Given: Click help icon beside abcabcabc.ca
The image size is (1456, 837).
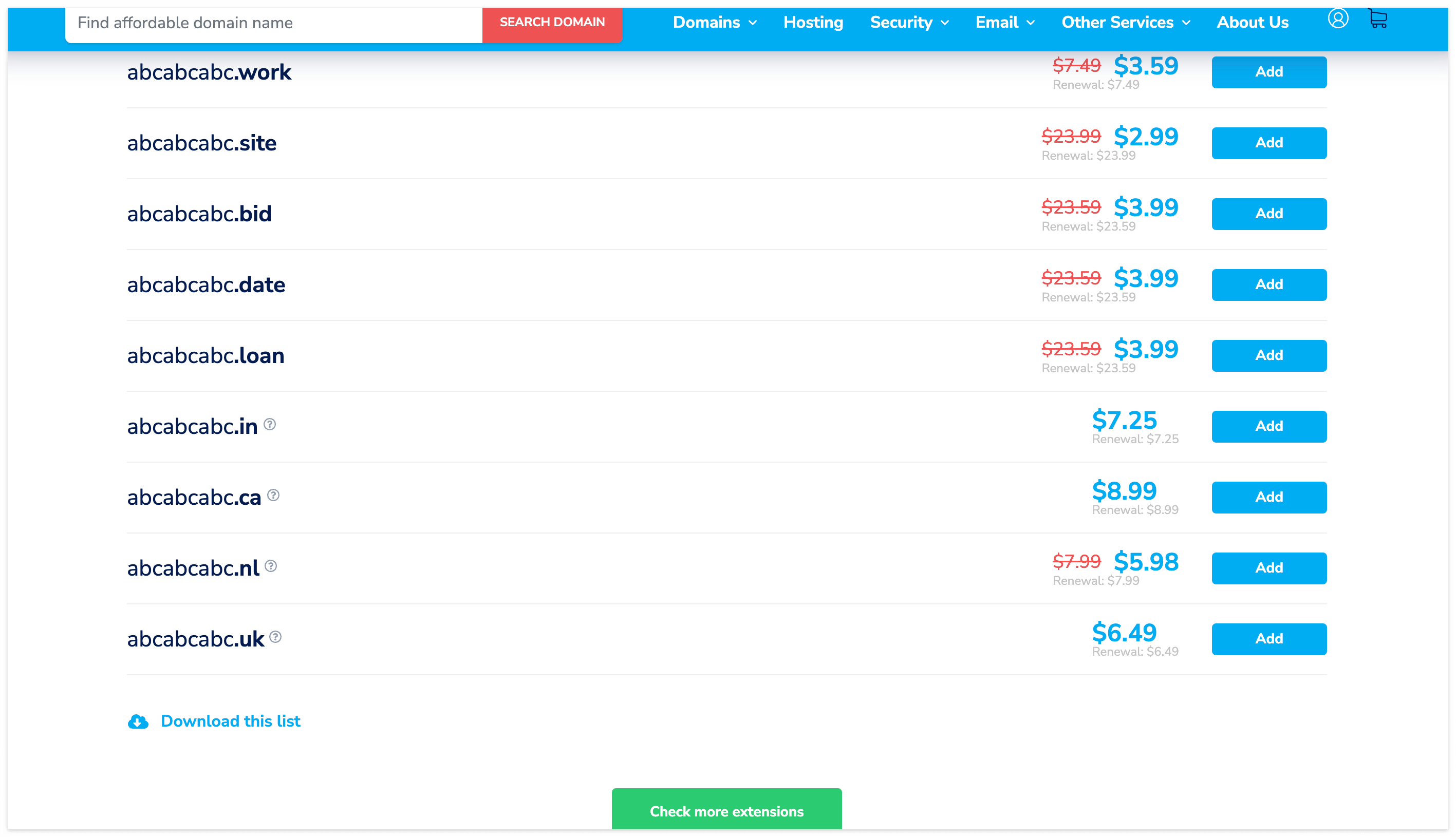Looking at the screenshot, I should coord(274,495).
